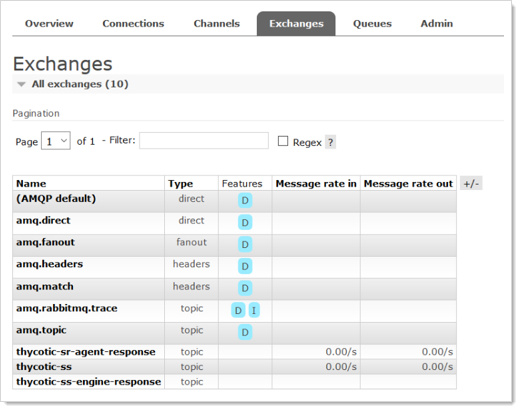Click the D badge for (AMQP default)

(x=245, y=201)
